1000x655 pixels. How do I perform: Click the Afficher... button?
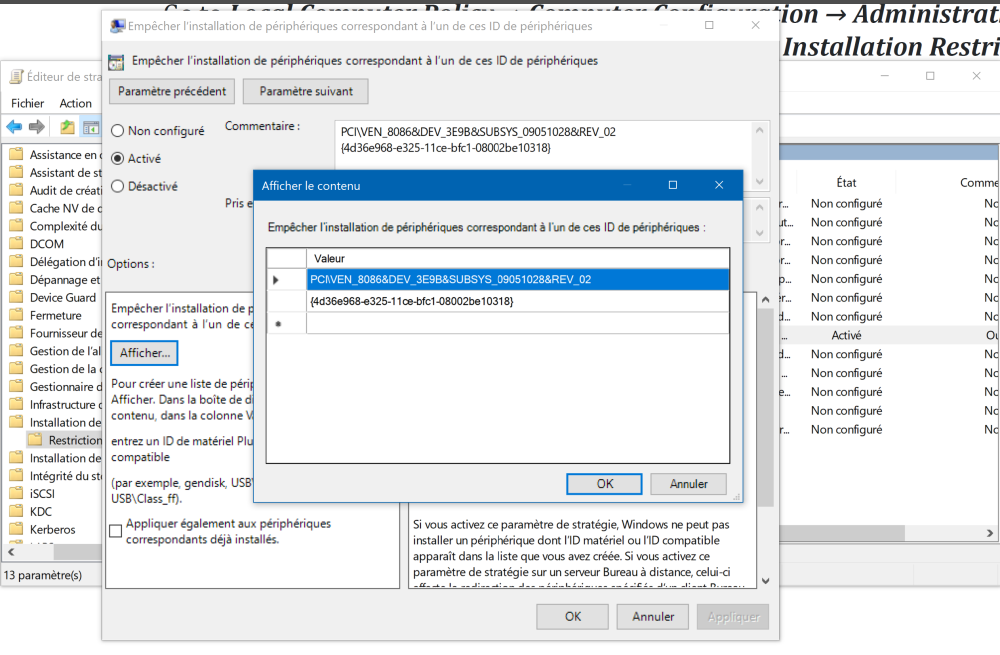pyautogui.click(x=145, y=353)
